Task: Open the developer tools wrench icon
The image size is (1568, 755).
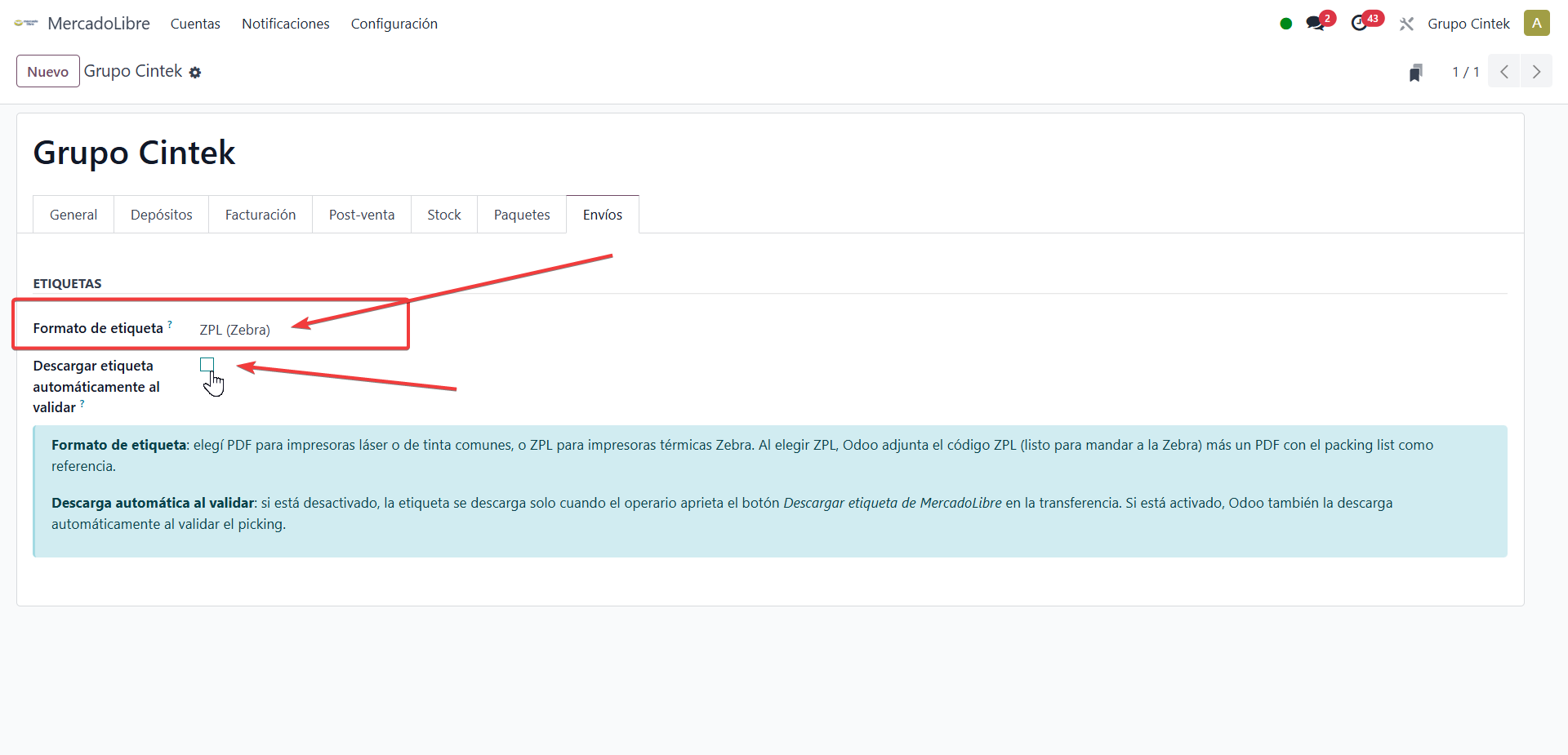Action: pyautogui.click(x=1406, y=24)
